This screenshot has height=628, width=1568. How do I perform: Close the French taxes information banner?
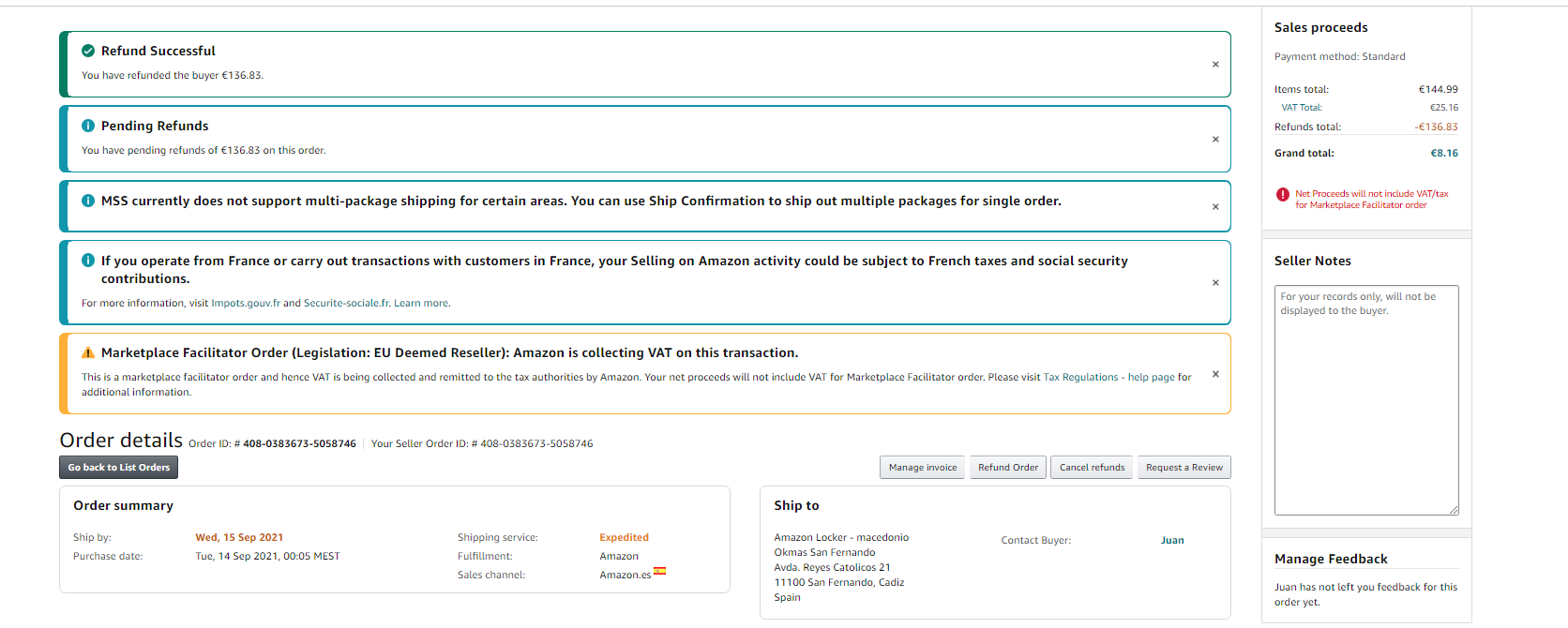[1215, 283]
